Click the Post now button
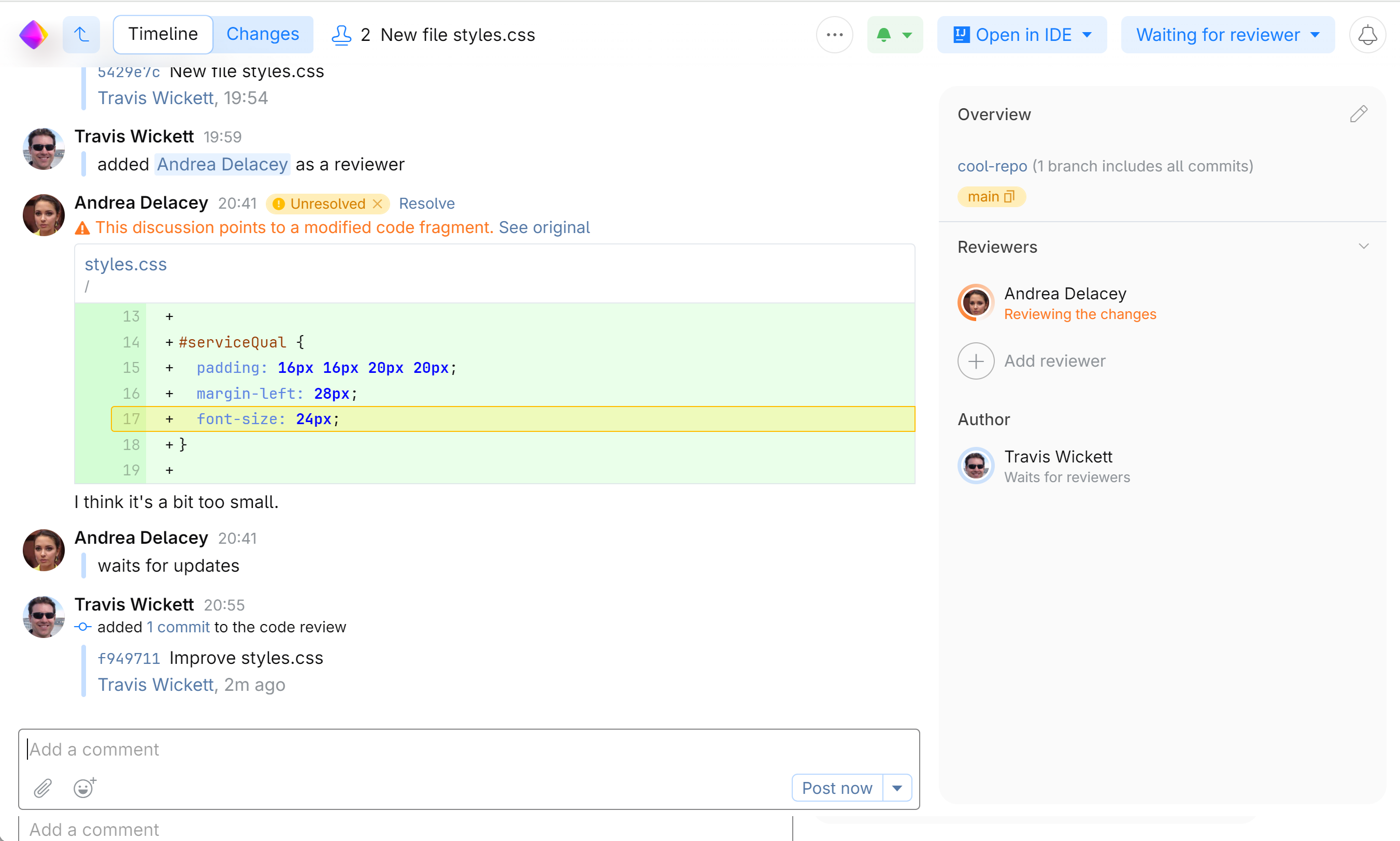Image resolution: width=1400 pixels, height=841 pixels. [837, 788]
